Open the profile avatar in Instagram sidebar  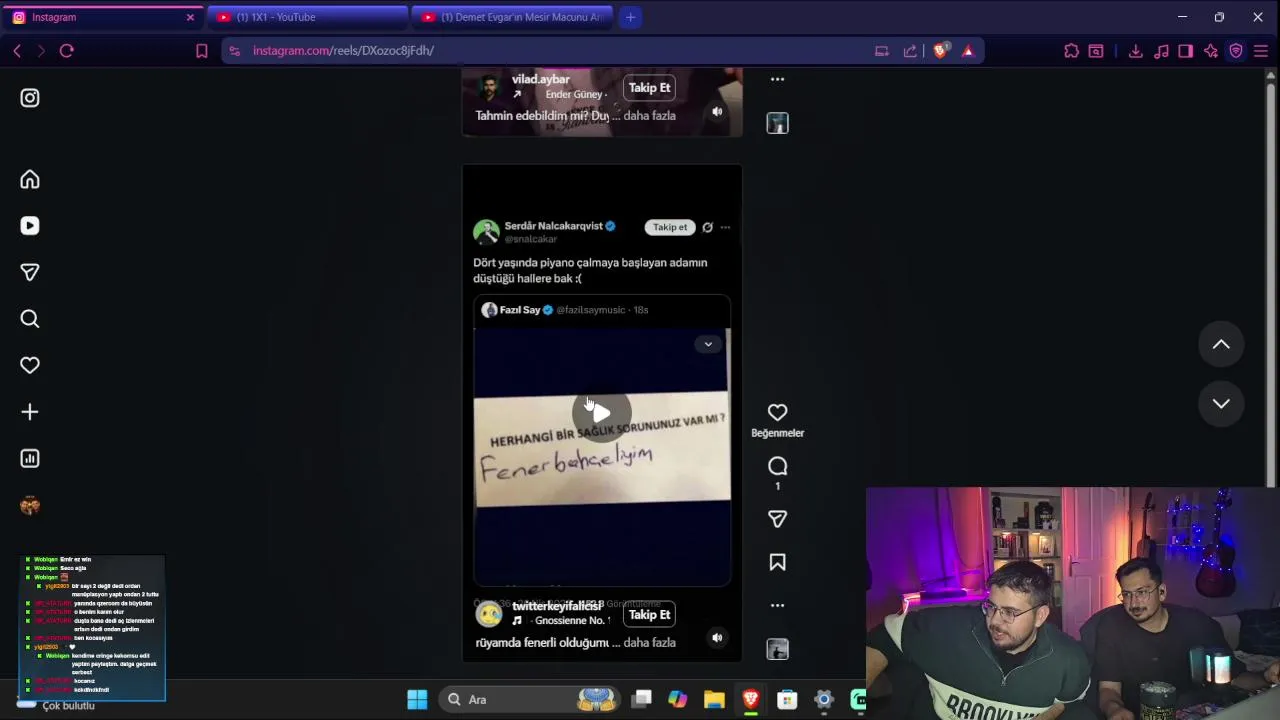[30, 506]
